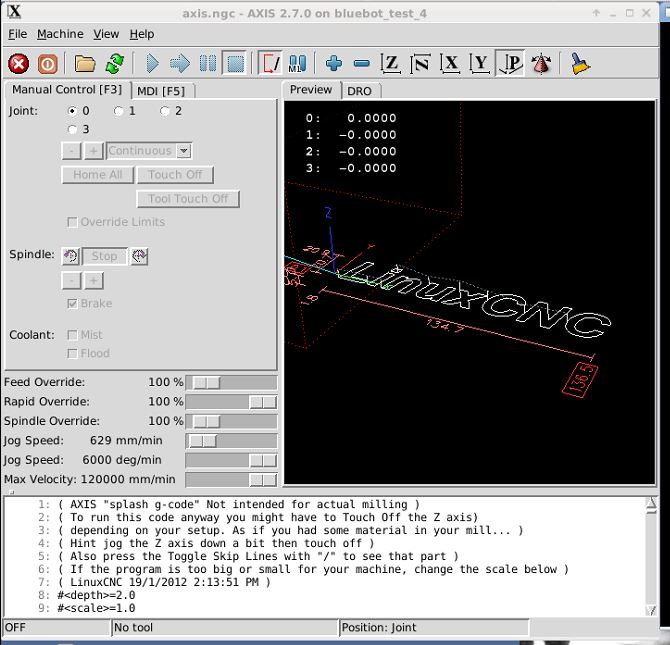The image size is (670, 645).
Task: Jog the joint in plus direction
Action: point(94,150)
